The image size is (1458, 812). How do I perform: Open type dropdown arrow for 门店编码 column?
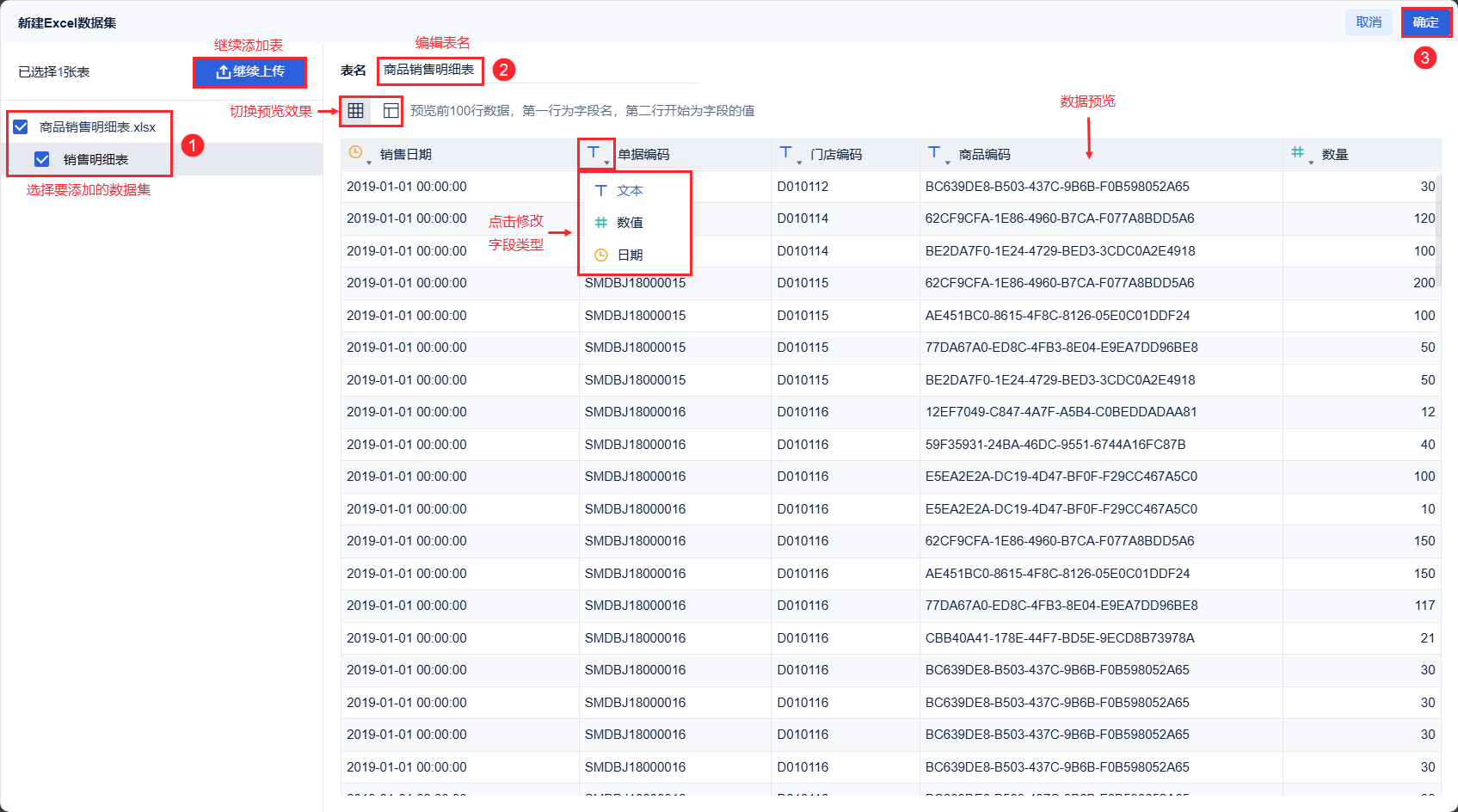(x=799, y=163)
